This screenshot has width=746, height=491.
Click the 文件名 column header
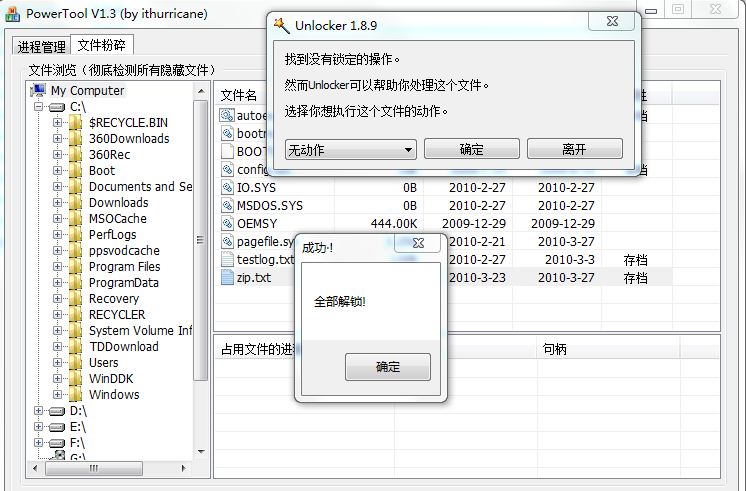point(239,96)
